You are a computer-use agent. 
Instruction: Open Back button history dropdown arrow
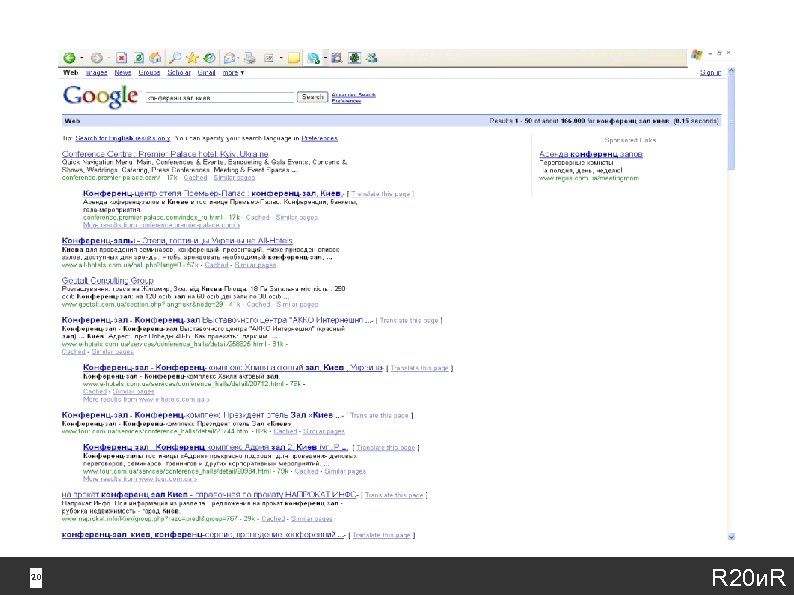[81, 59]
